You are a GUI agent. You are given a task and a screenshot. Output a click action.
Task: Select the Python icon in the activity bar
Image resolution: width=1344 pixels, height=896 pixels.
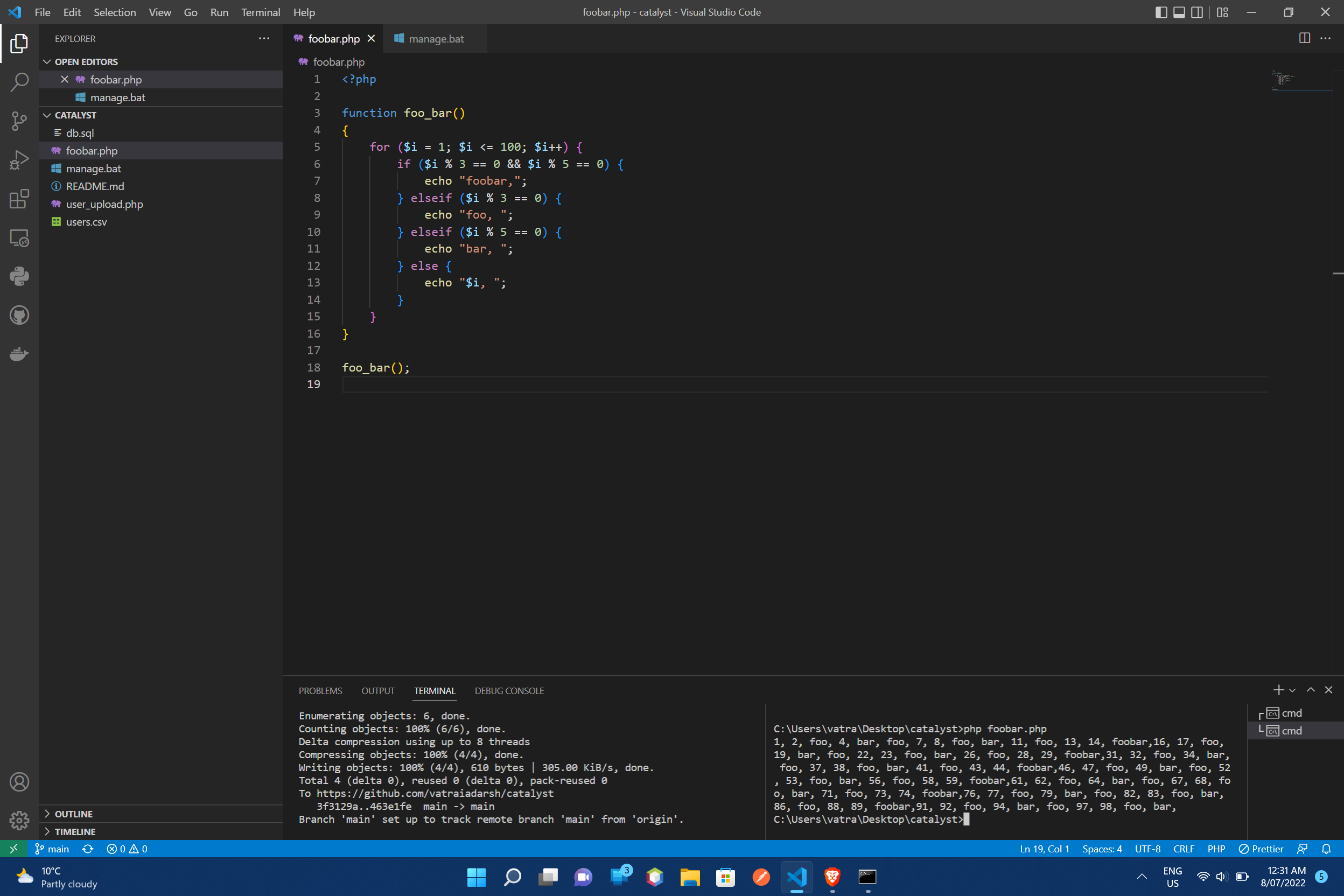tap(19, 276)
